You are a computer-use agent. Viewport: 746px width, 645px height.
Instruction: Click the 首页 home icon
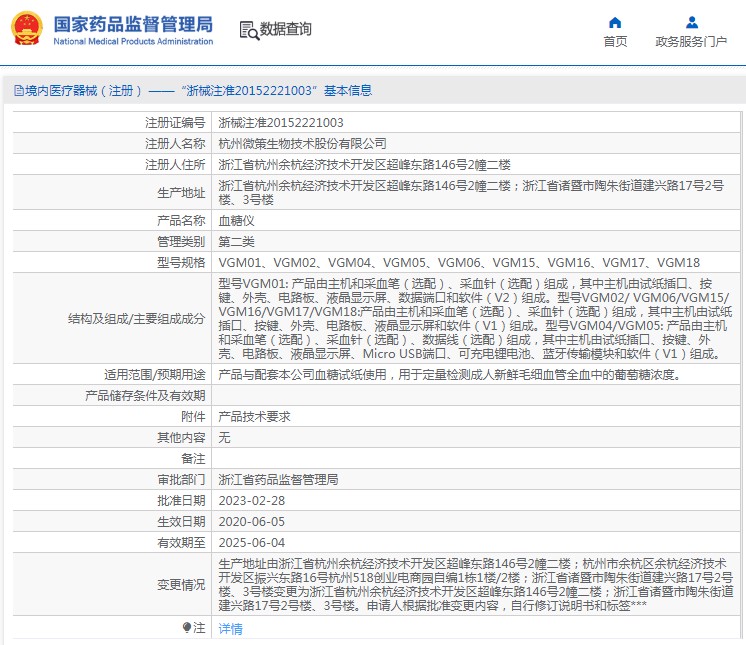(x=615, y=22)
